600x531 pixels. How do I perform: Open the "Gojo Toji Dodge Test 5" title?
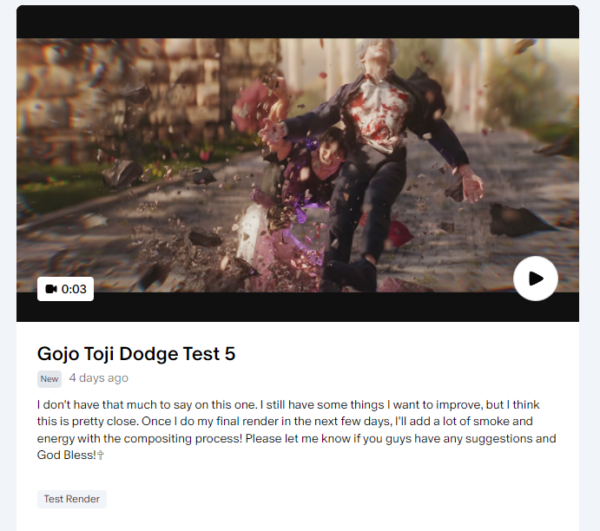coord(136,353)
